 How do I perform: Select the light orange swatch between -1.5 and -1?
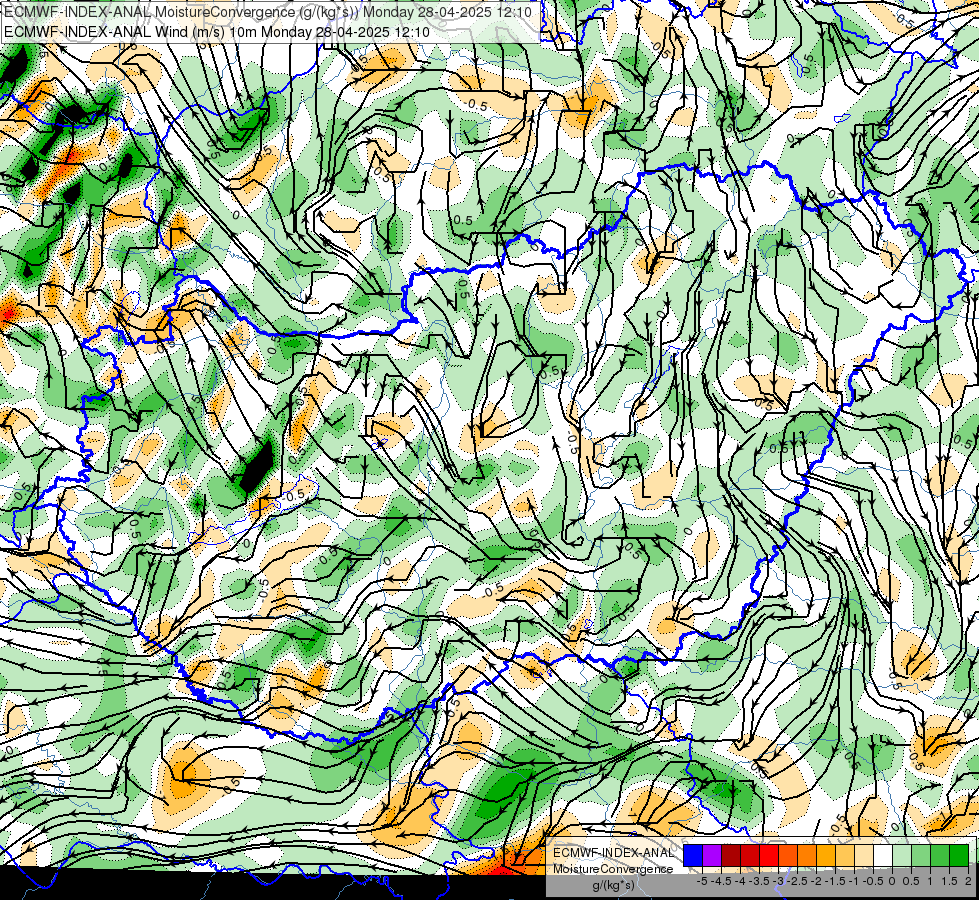pos(845,856)
